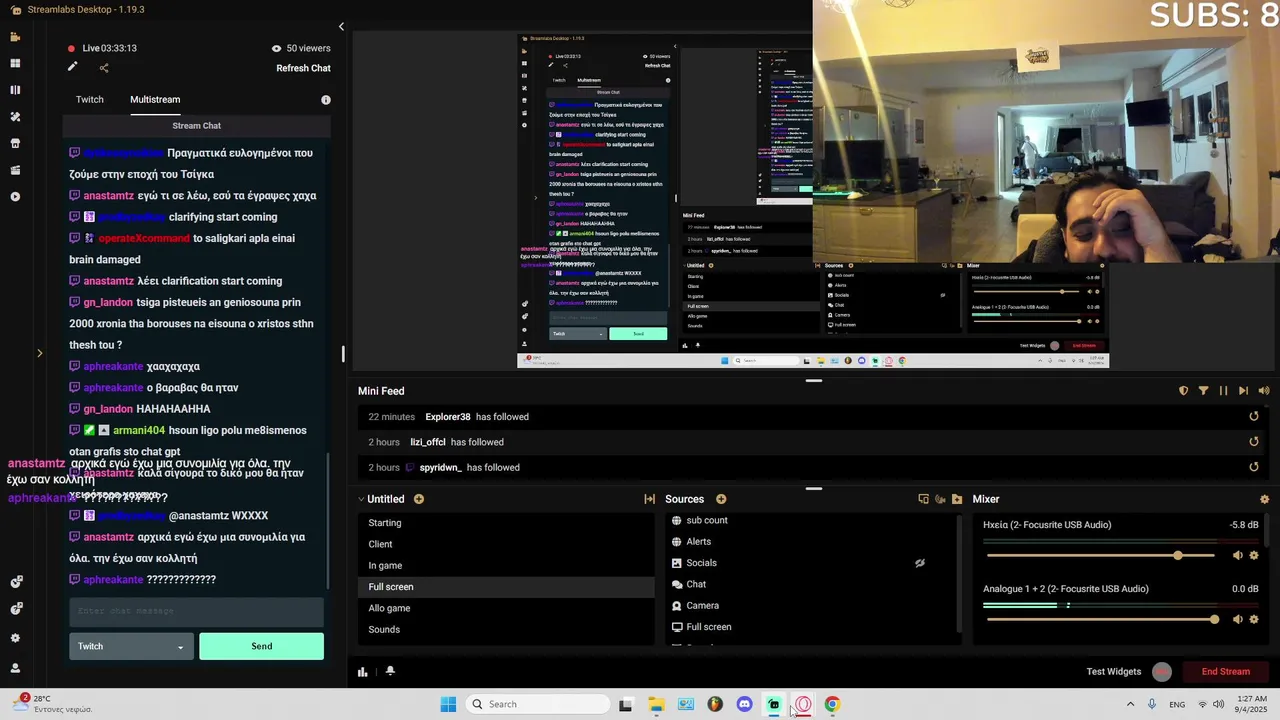Replay the lizi_offcl follow alert
This screenshot has width=1280, height=720.
tap(1254, 442)
